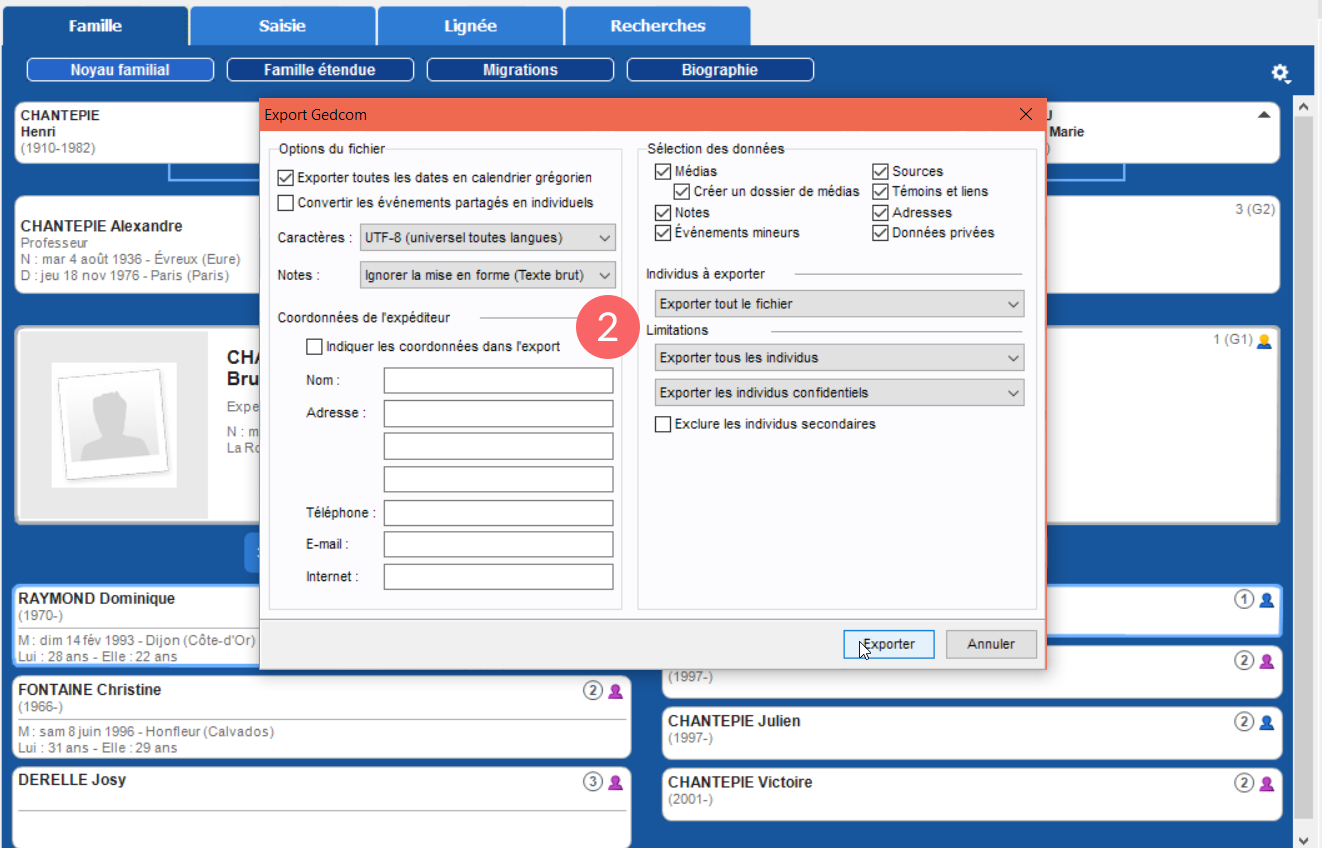Switch to the Lignée tab
This screenshot has width=1322, height=848.
(x=470, y=26)
